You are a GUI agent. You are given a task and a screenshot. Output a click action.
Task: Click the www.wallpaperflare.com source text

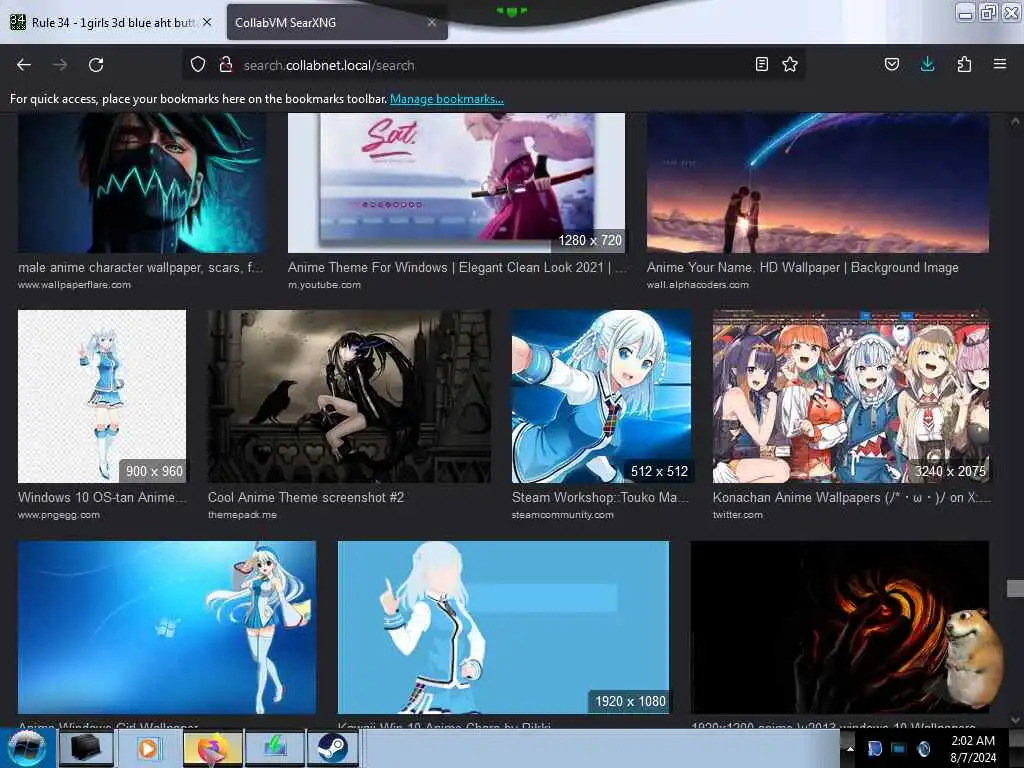coord(74,285)
